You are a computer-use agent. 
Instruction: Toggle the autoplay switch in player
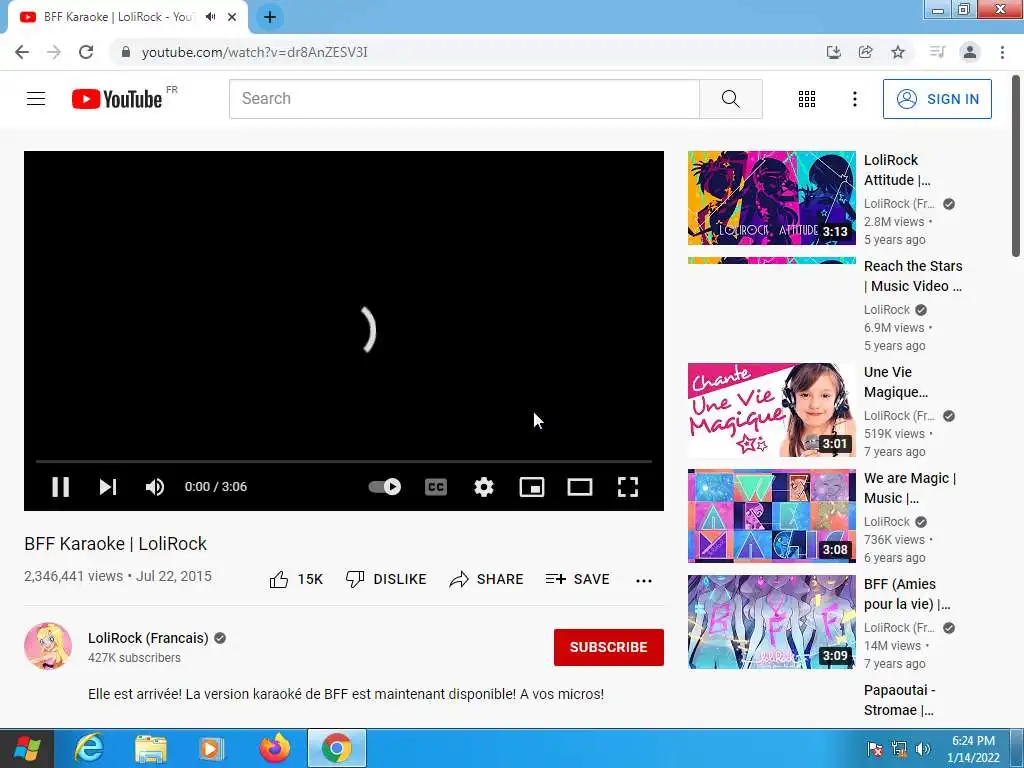click(385, 487)
